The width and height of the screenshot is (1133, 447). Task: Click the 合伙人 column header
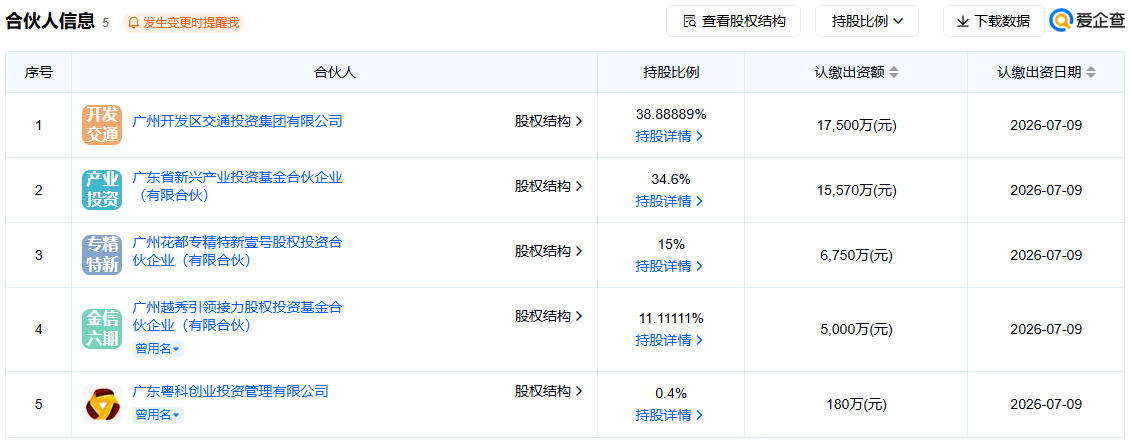[x=335, y=72]
